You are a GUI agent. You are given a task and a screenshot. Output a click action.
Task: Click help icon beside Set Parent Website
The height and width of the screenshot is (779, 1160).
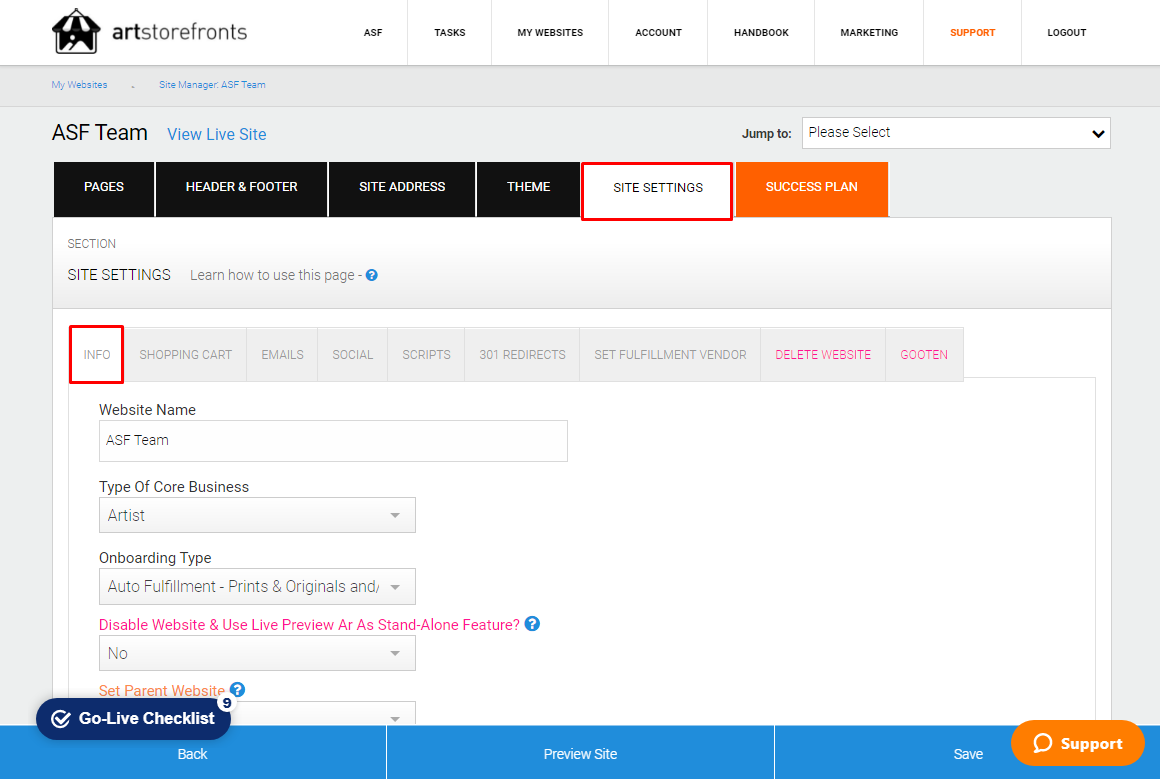(237, 690)
